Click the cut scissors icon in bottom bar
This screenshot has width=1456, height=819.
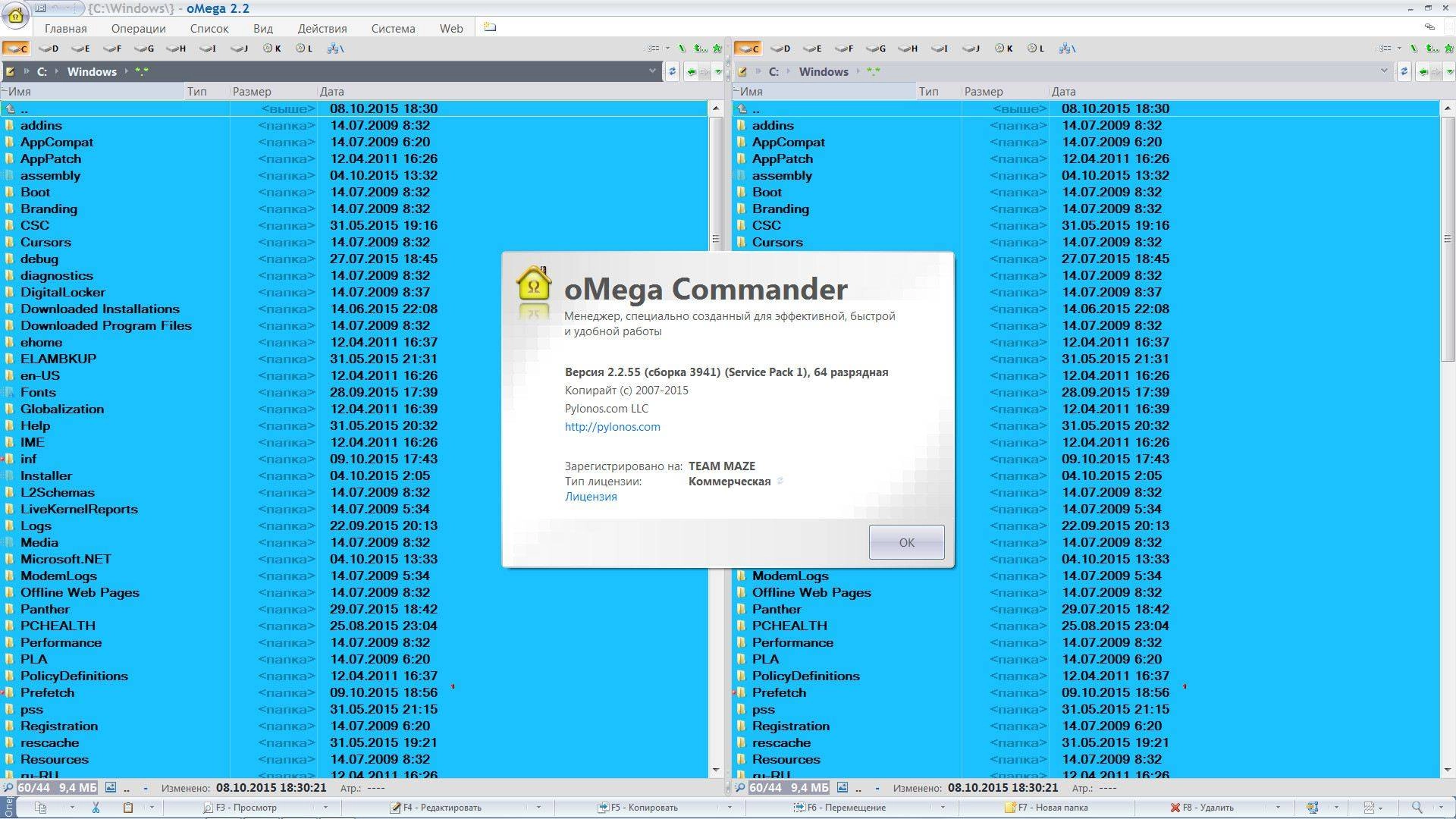(x=96, y=808)
